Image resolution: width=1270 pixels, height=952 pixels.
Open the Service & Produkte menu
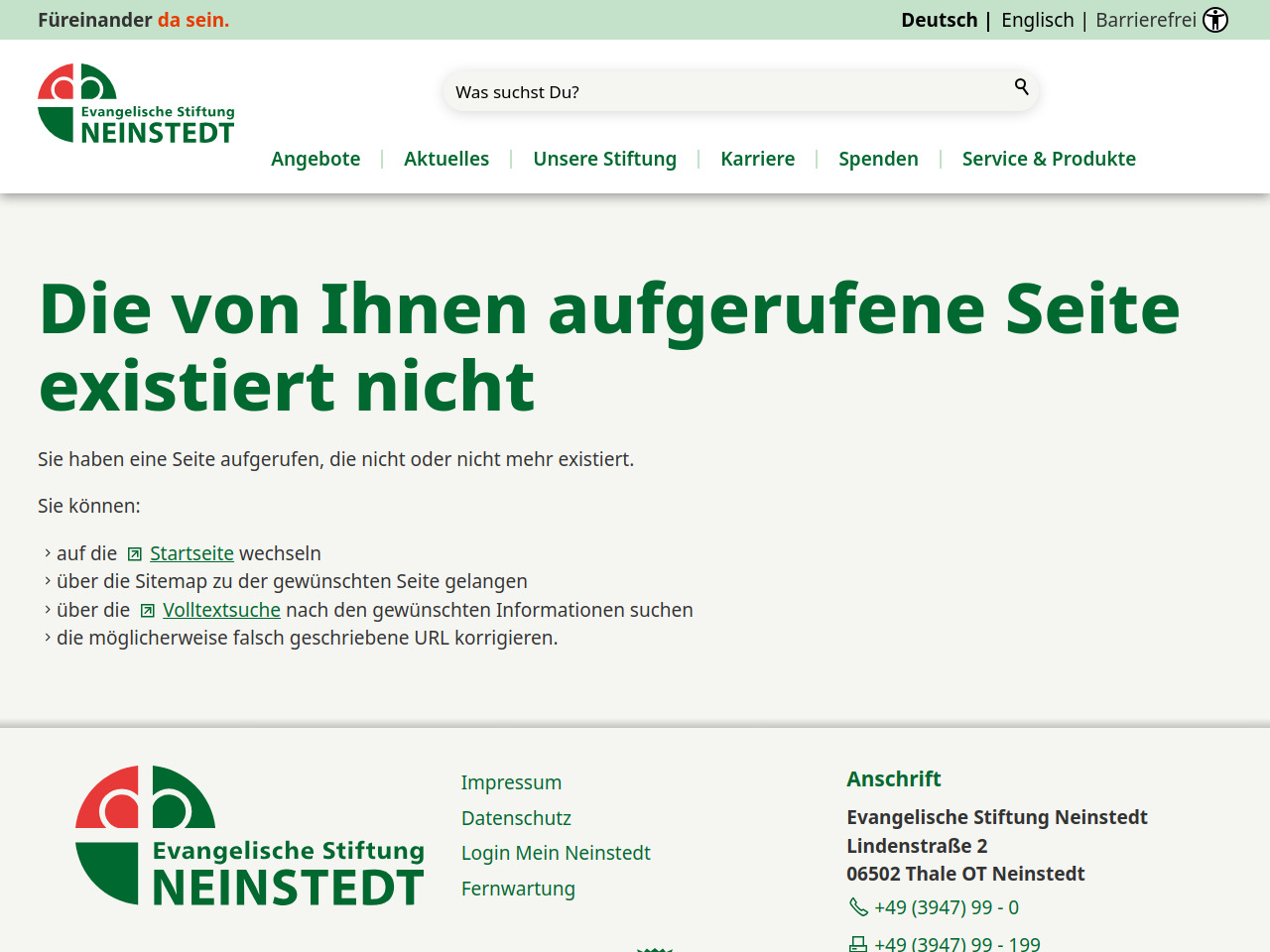click(1049, 159)
